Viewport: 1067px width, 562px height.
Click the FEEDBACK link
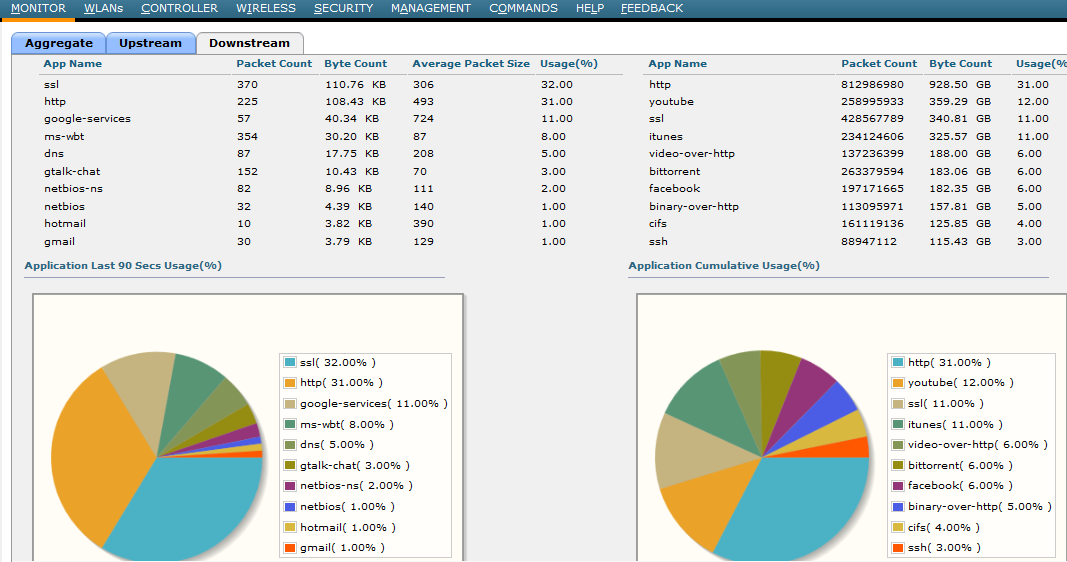(x=652, y=8)
